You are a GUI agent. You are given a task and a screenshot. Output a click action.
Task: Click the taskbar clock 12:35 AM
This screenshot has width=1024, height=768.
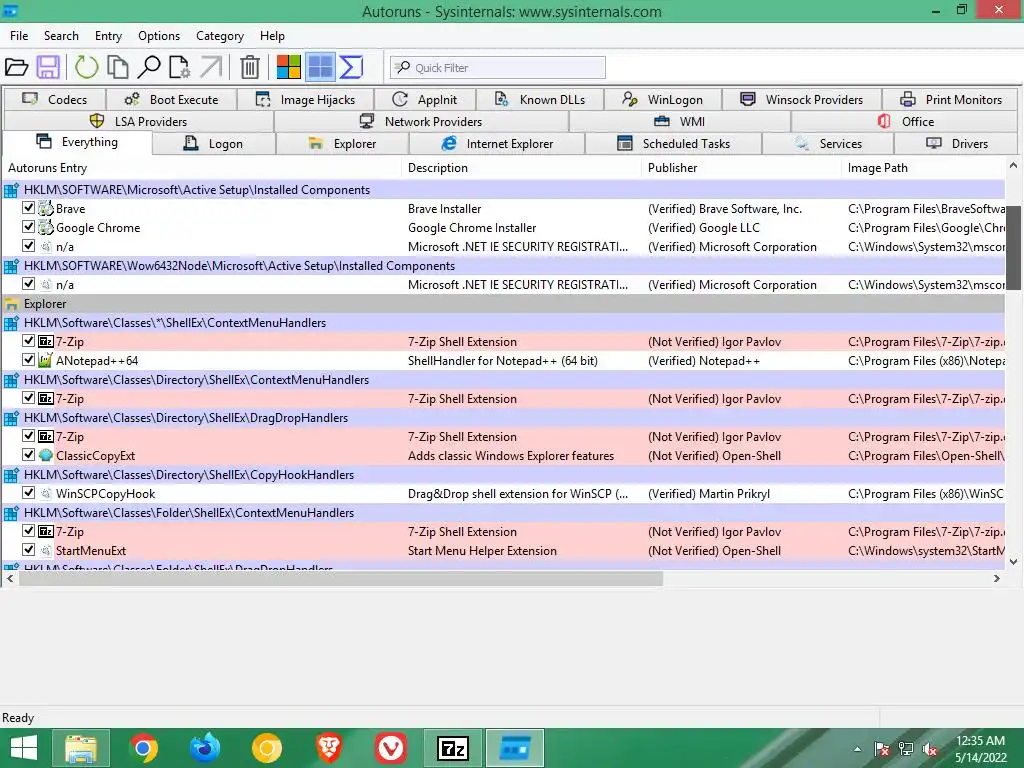[x=980, y=741]
